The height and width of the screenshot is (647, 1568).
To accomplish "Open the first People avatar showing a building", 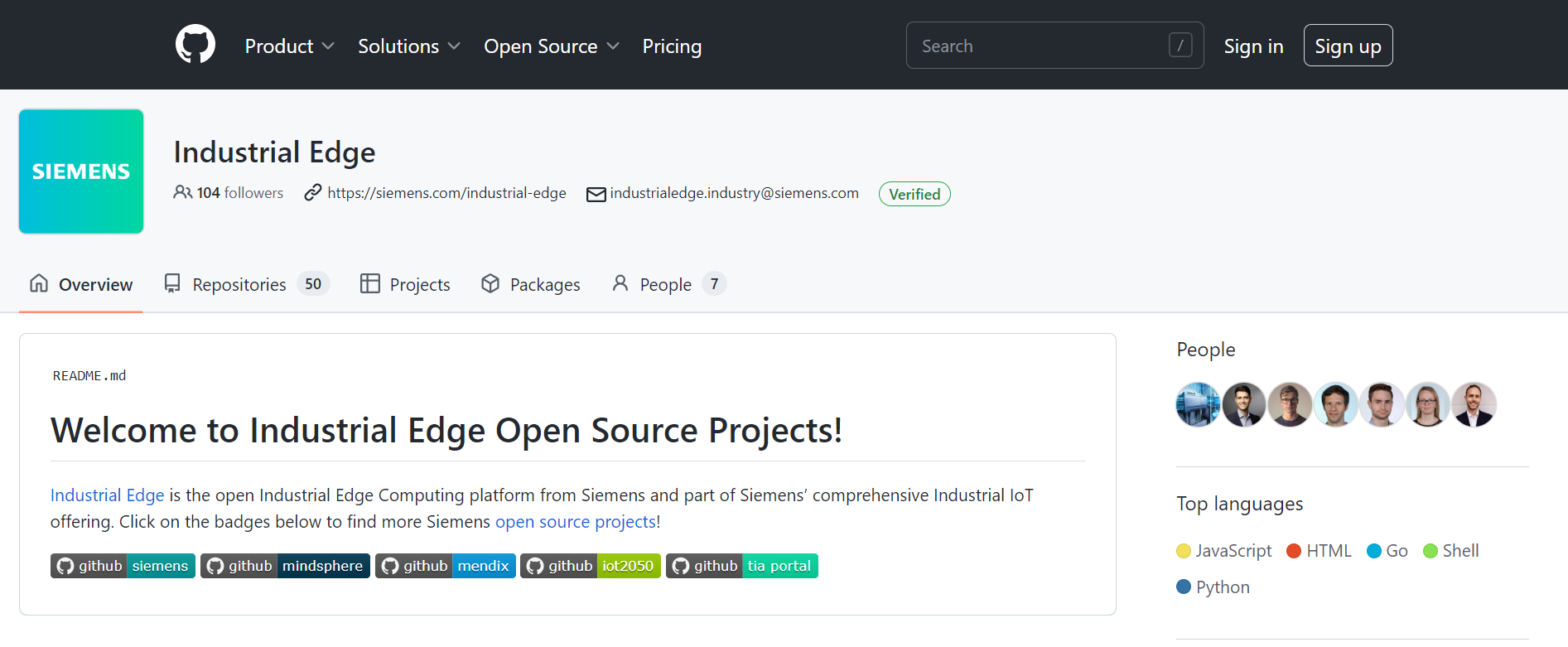I will click(x=1198, y=404).
